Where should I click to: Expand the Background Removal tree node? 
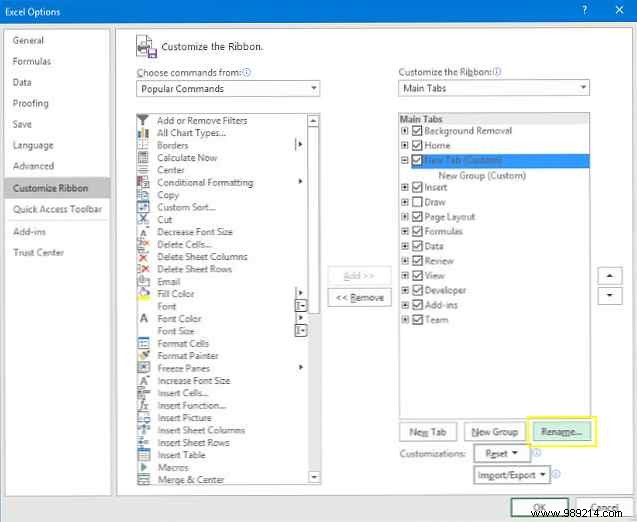point(404,131)
